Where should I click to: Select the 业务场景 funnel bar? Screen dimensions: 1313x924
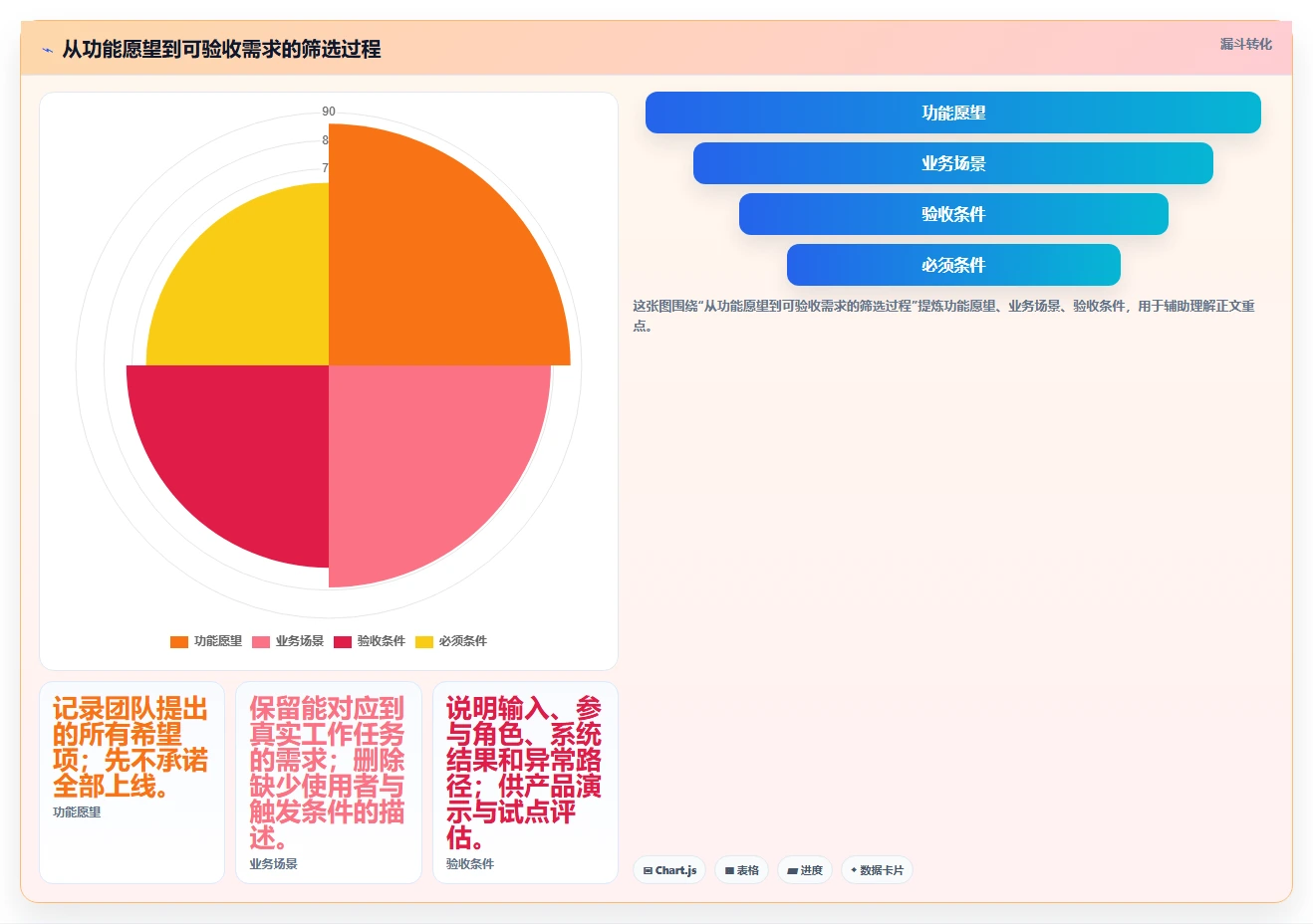click(x=952, y=163)
